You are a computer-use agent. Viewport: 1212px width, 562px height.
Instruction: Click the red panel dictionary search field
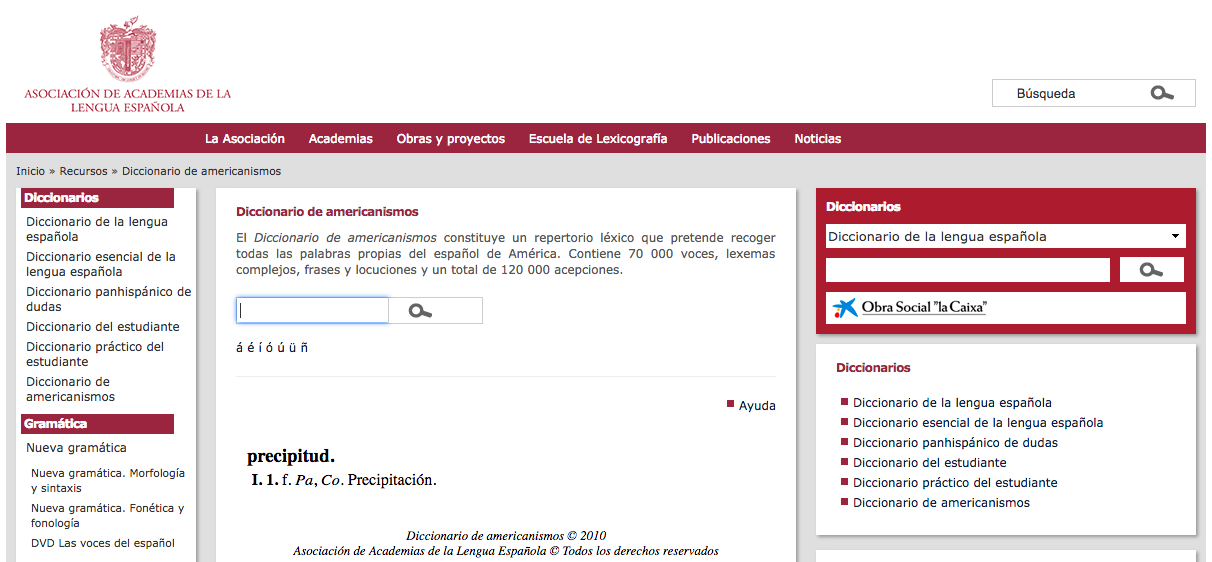[x=967, y=270]
